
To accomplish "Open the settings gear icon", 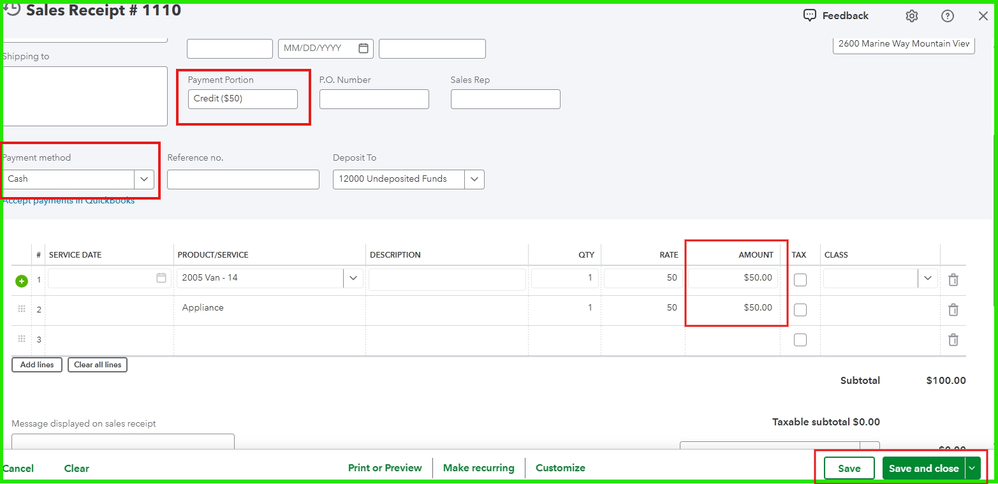I will tap(911, 16).
